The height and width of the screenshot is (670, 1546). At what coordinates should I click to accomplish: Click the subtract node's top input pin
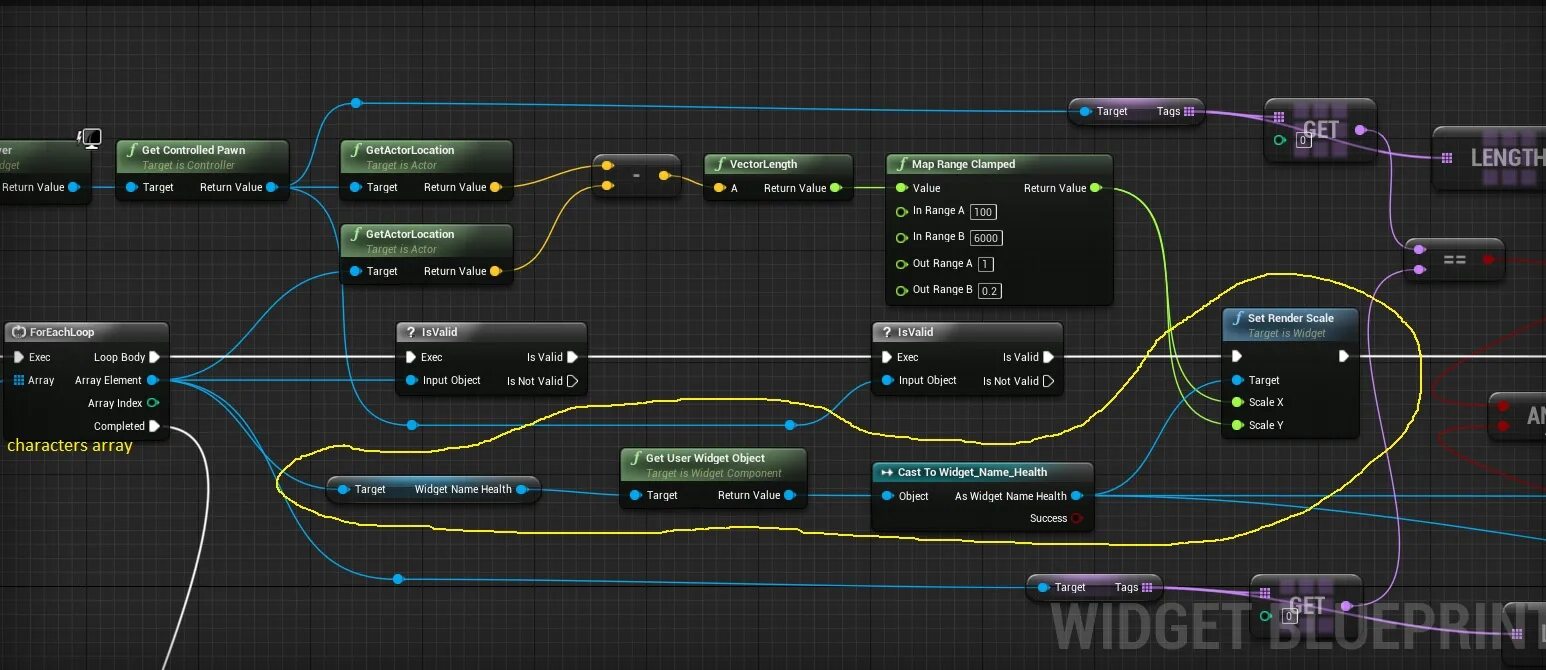[607, 166]
